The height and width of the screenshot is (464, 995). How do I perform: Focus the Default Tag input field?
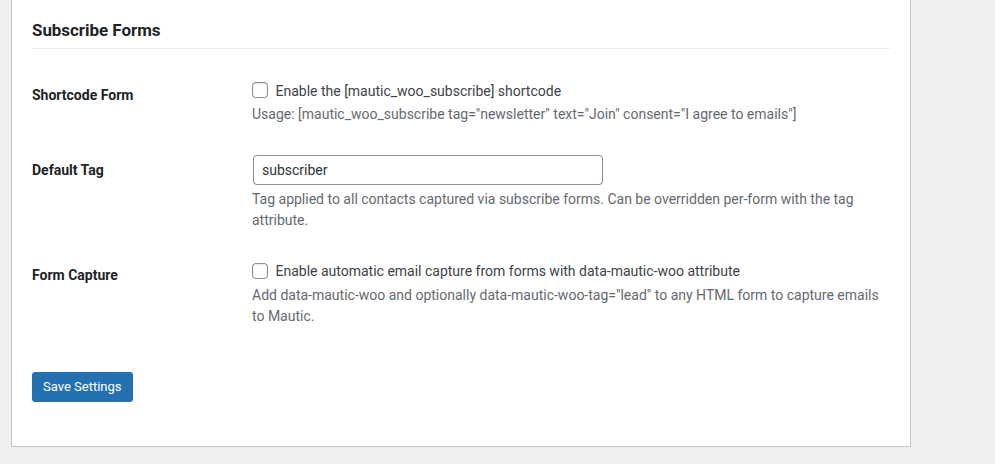pyautogui.click(x=427, y=170)
